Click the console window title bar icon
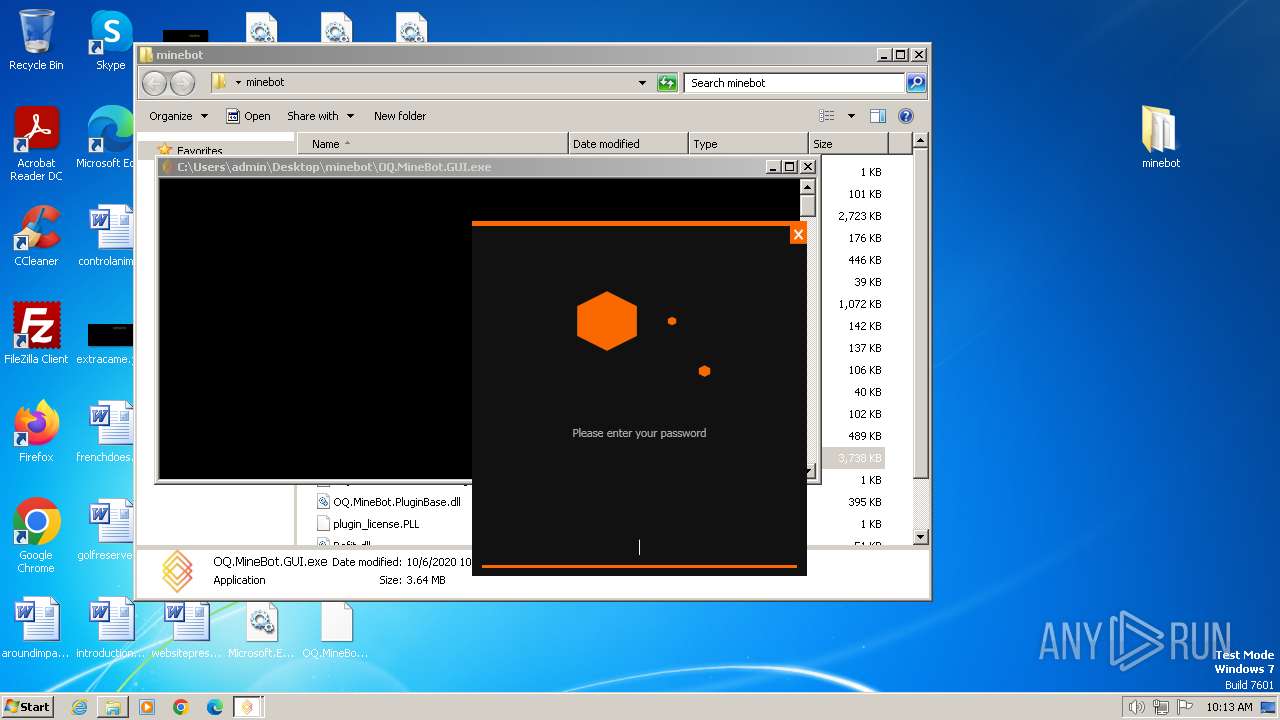The height and width of the screenshot is (720, 1280). pyautogui.click(x=168, y=167)
